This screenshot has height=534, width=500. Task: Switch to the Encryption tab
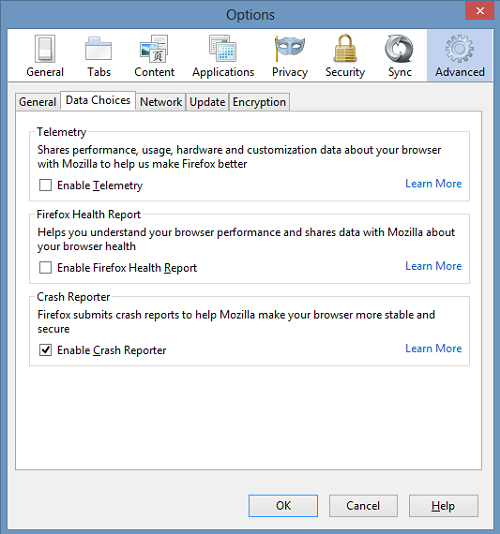pos(259,102)
